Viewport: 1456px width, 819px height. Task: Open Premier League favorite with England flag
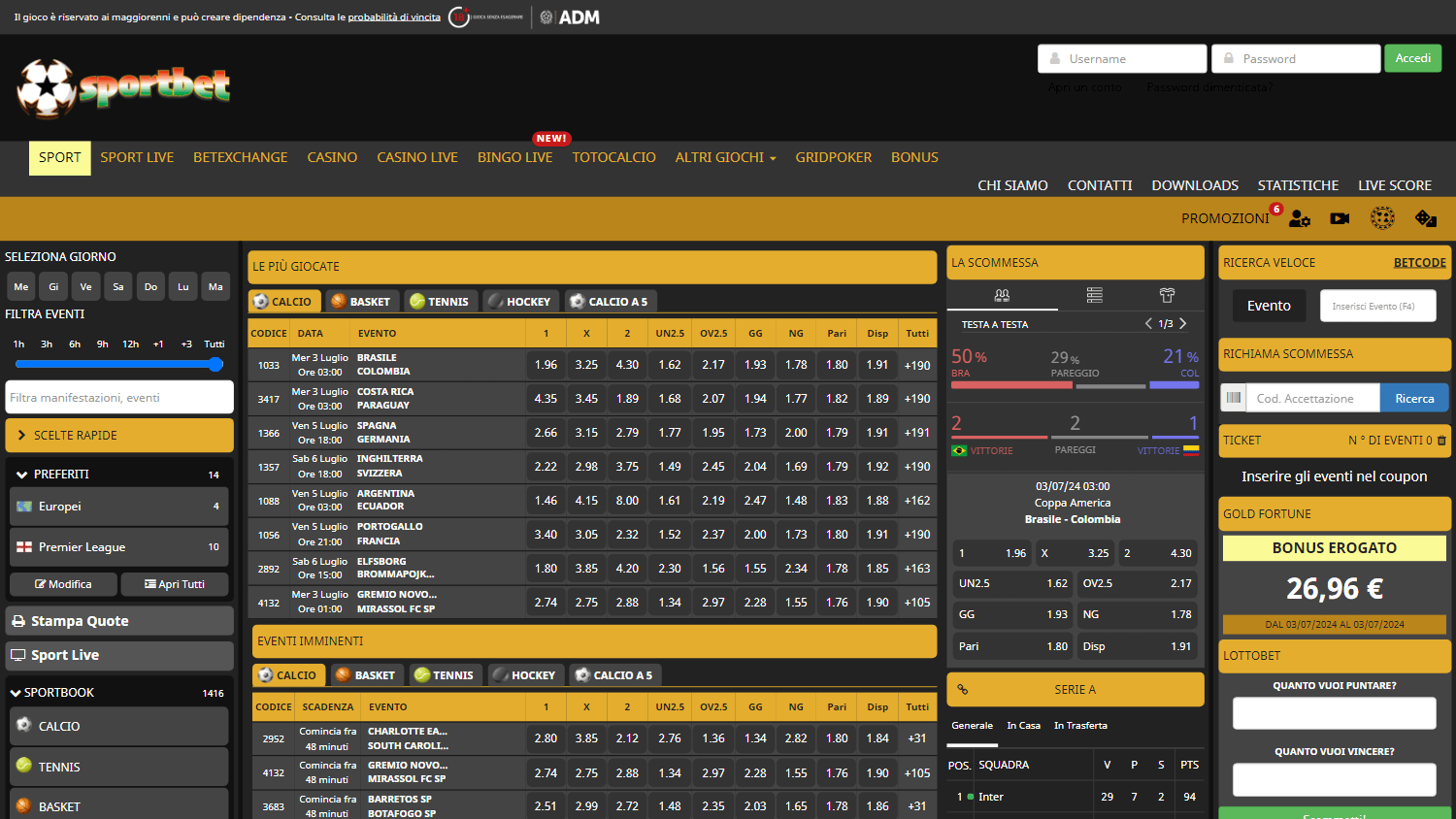point(119,547)
